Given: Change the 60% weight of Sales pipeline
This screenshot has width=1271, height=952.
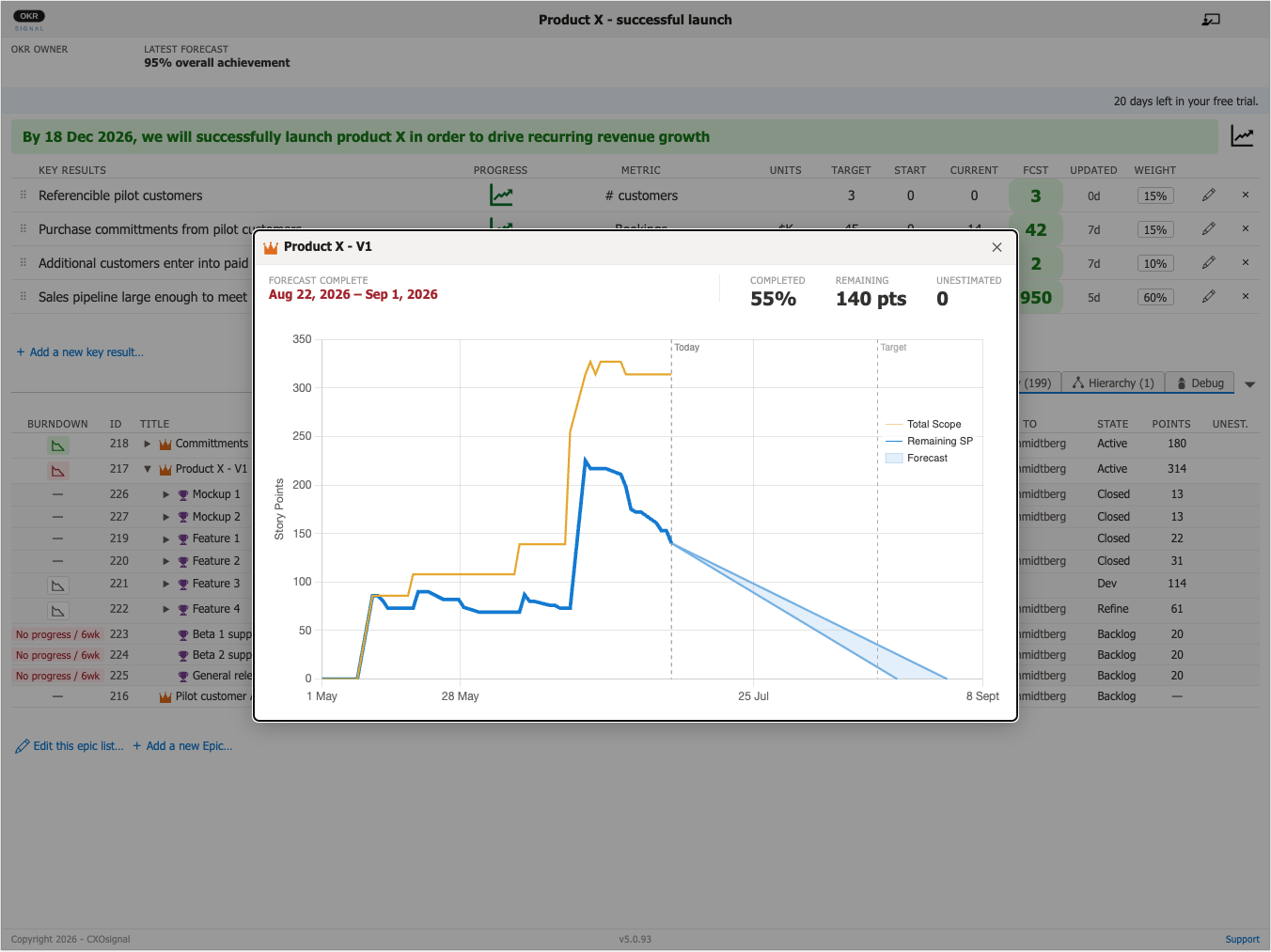Looking at the screenshot, I should point(1155,298).
